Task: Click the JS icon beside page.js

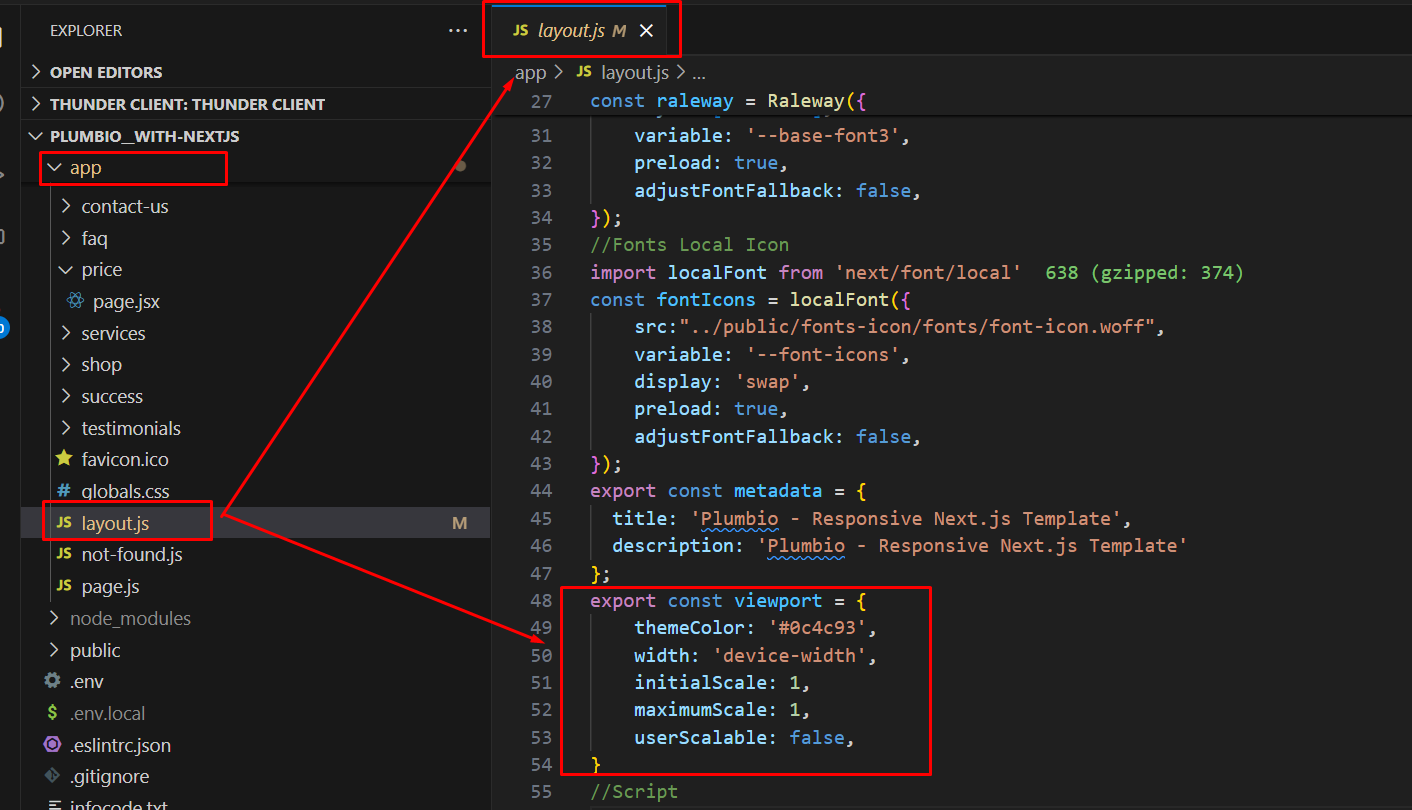Action: click(64, 586)
